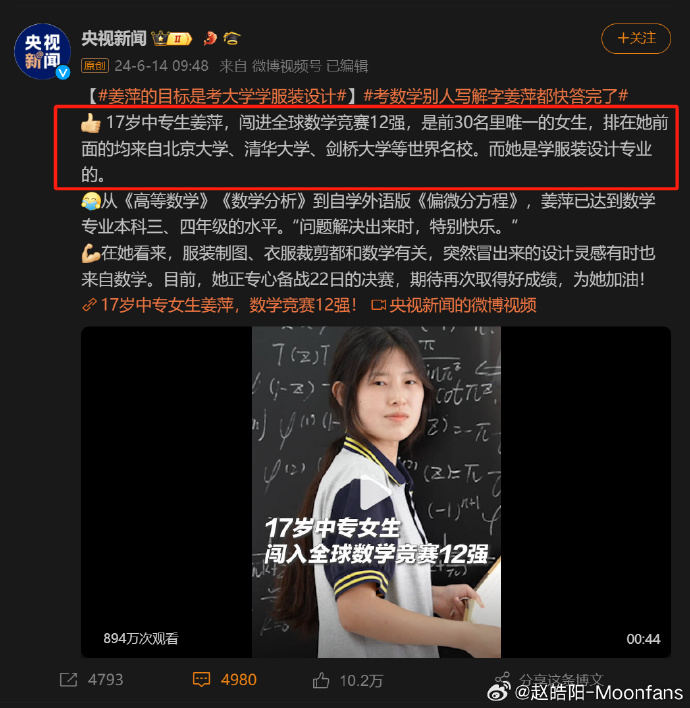Click the video thumbnail of the student
Viewport: 690px width, 708px height.
376,492
